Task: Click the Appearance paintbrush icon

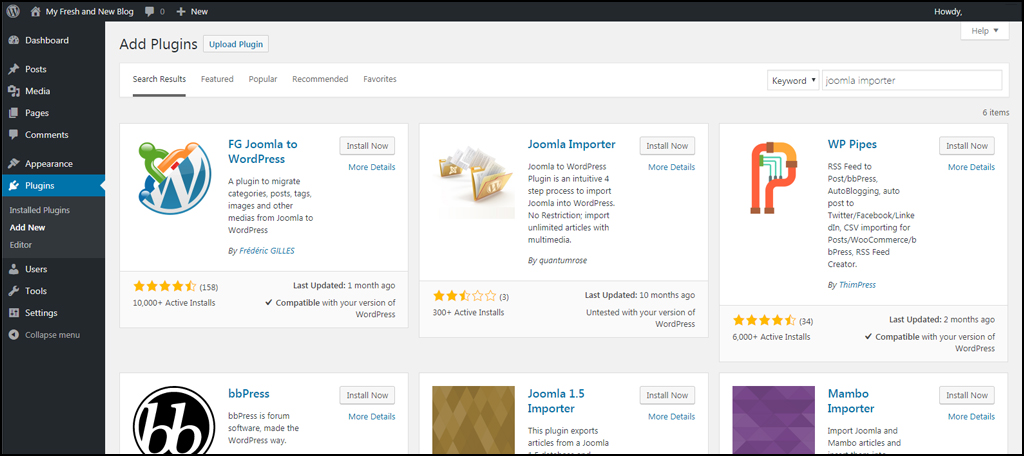Action: (14, 163)
